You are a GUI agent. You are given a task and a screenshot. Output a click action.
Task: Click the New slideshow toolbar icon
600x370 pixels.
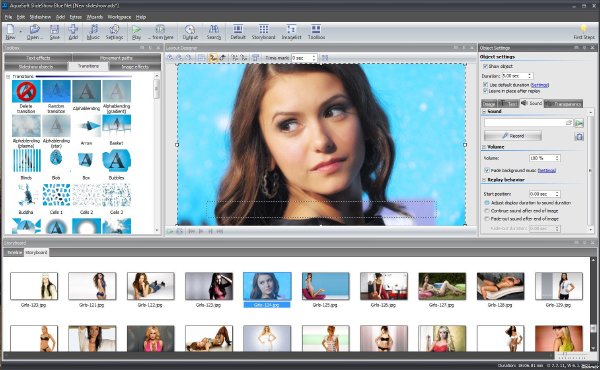(10, 32)
